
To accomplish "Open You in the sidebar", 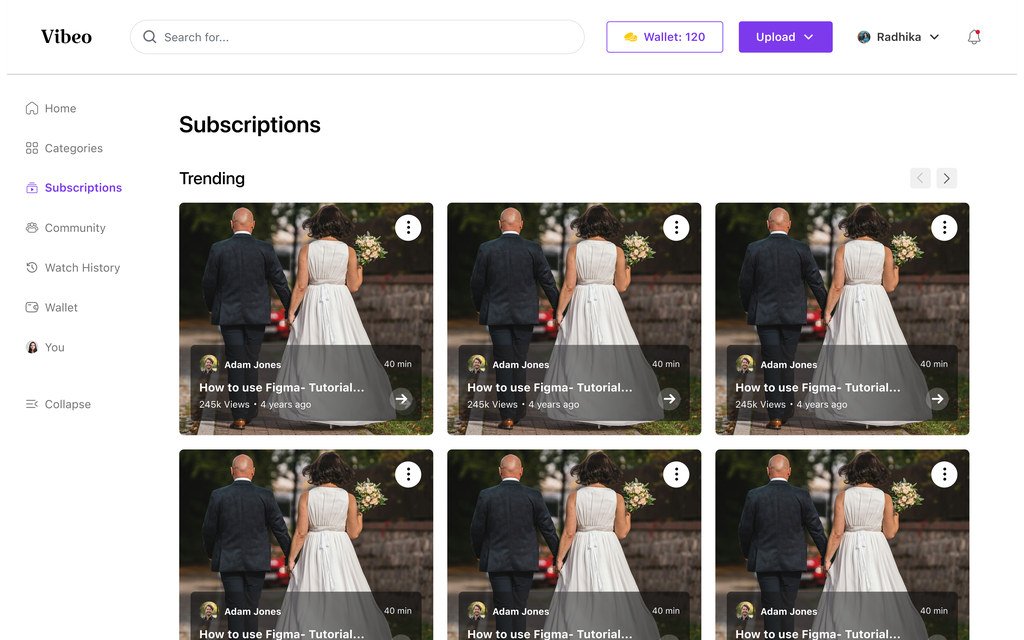I will pos(45,347).
